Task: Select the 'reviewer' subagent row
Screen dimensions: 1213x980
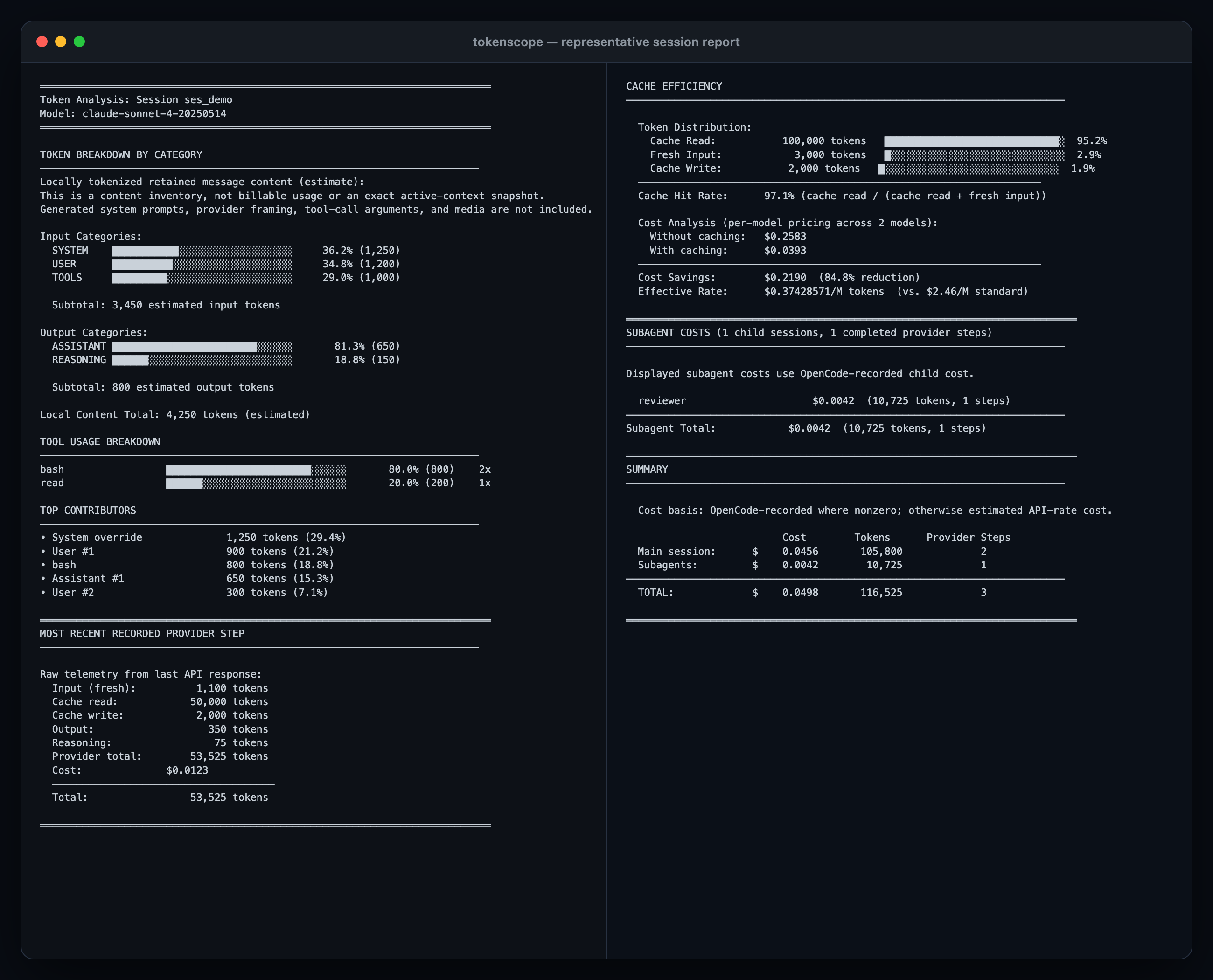Action: (824, 401)
